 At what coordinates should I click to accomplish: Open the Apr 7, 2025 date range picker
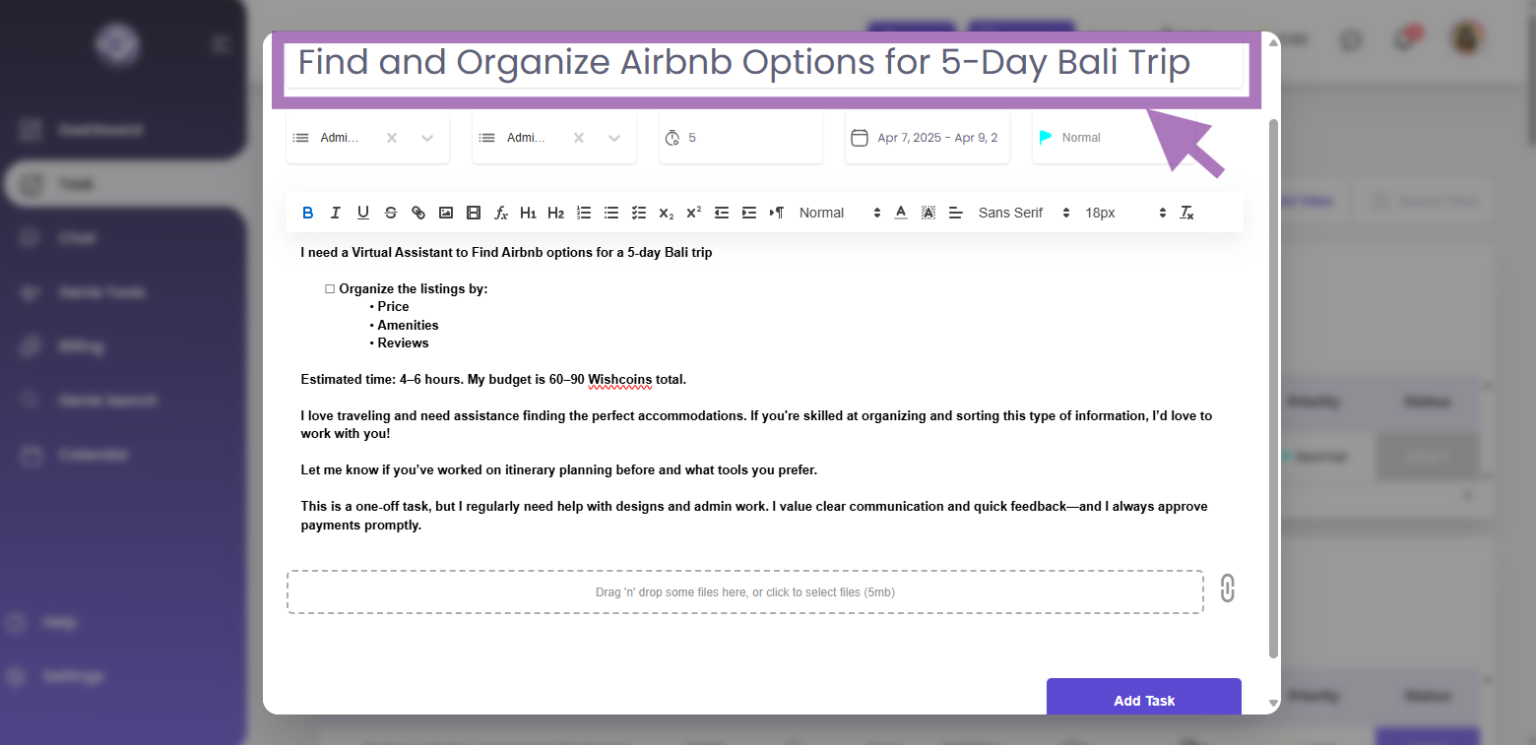(927, 137)
